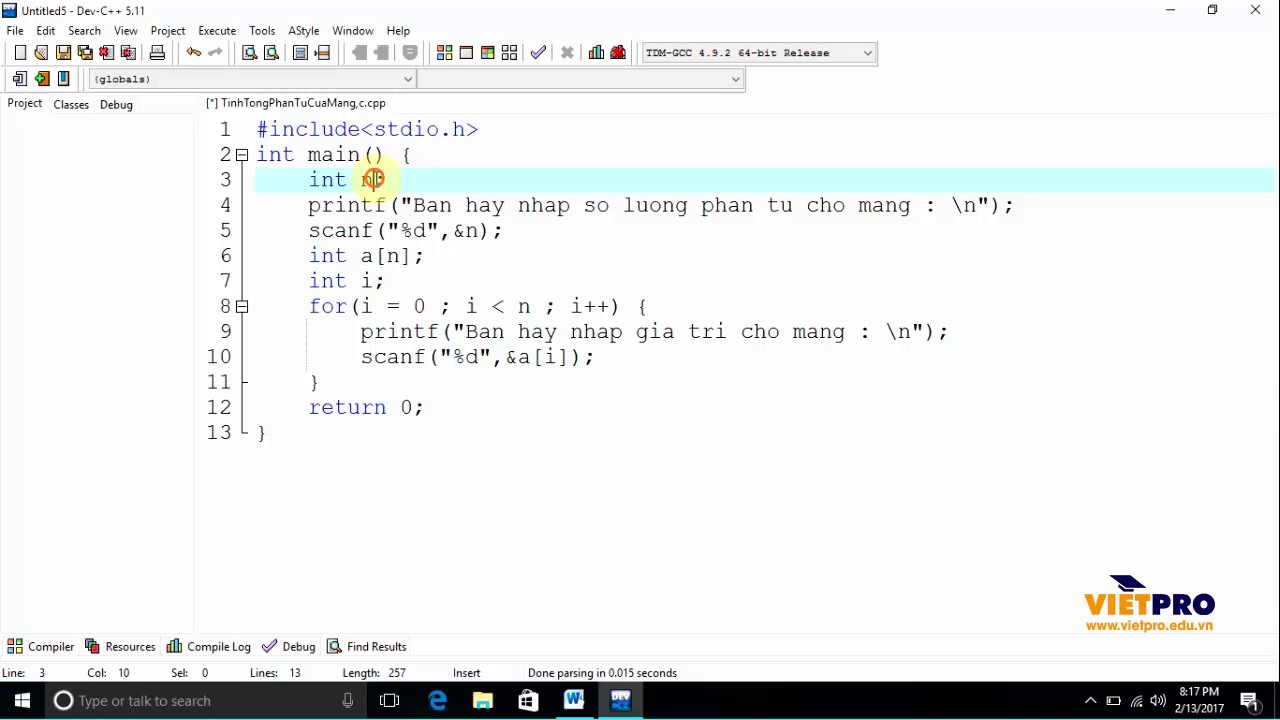
Task: Click the Cortana microphone icon
Action: (347, 701)
